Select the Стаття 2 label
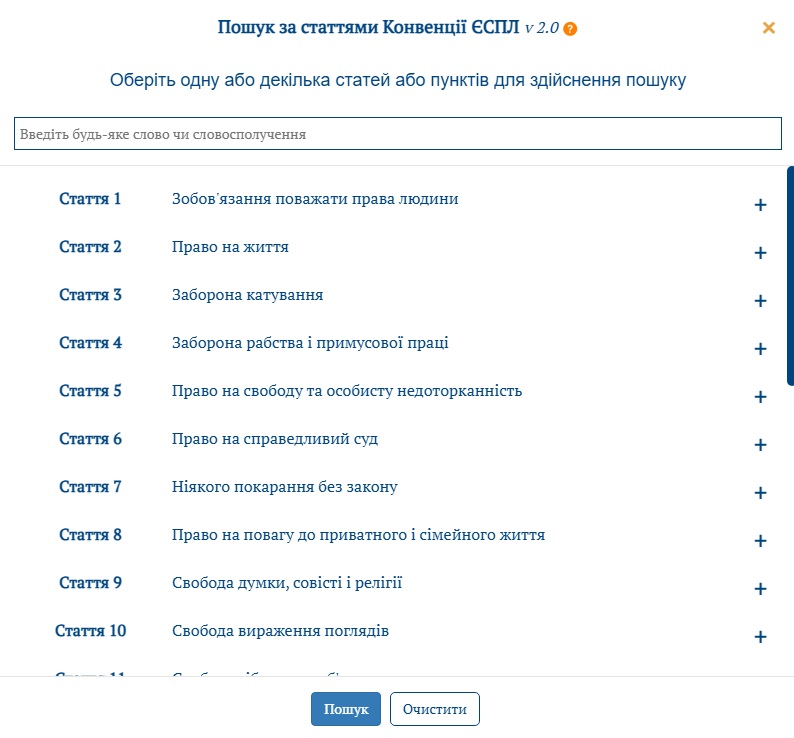Screen dimensions: 794x738 90,247
